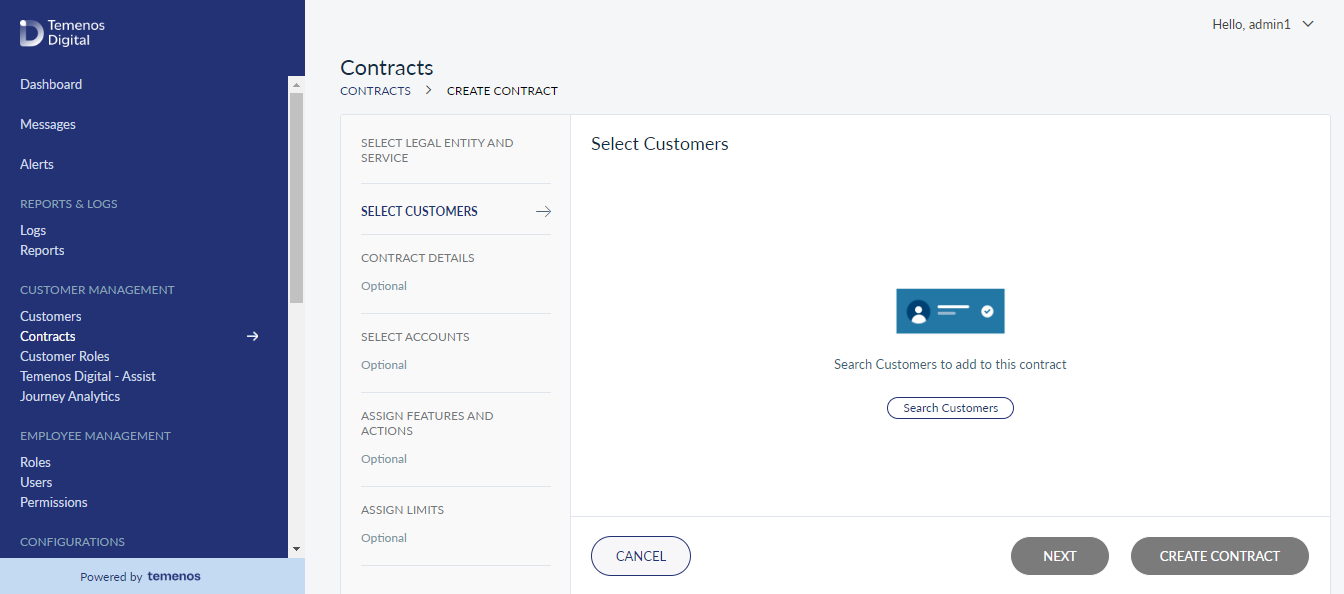Viewport: 1344px width, 594px height.
Task: Click the CONTRACTS breadcrumb link
Action: (x=375, y=91)
